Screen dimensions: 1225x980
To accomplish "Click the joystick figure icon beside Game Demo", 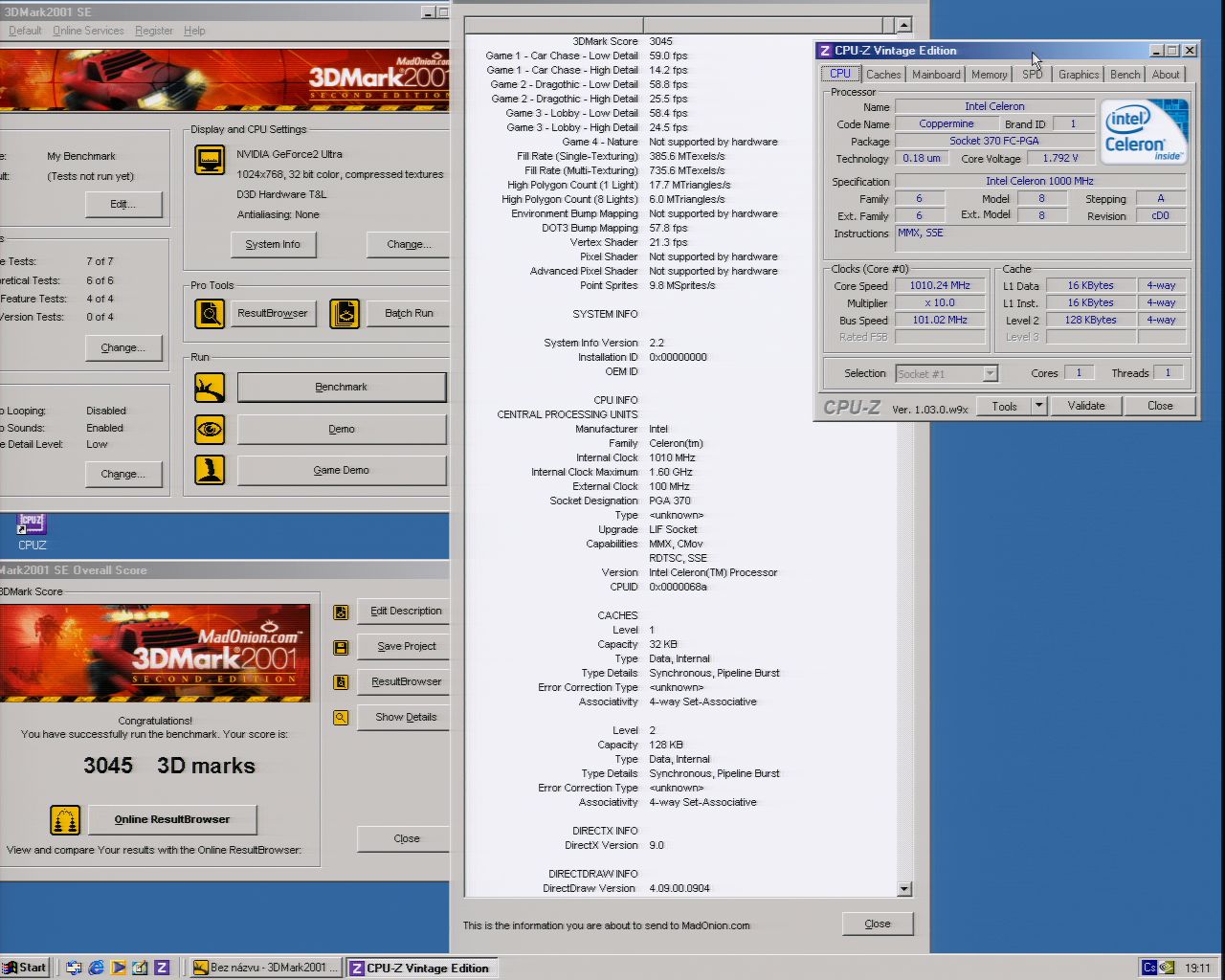I will [210, 470].
